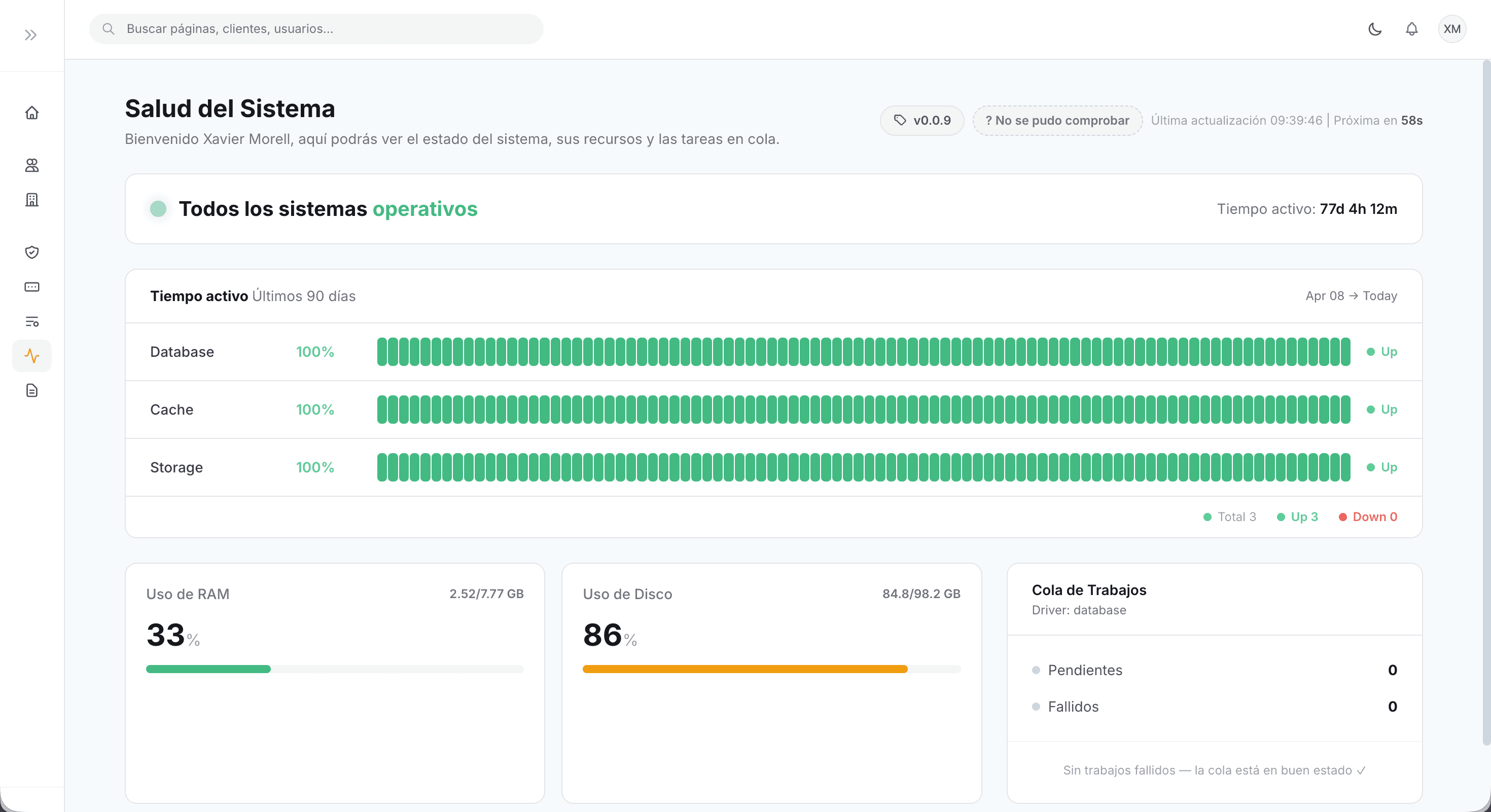Open the Users sidebar icon
The image size is (1491, 812).
(32, 165)
